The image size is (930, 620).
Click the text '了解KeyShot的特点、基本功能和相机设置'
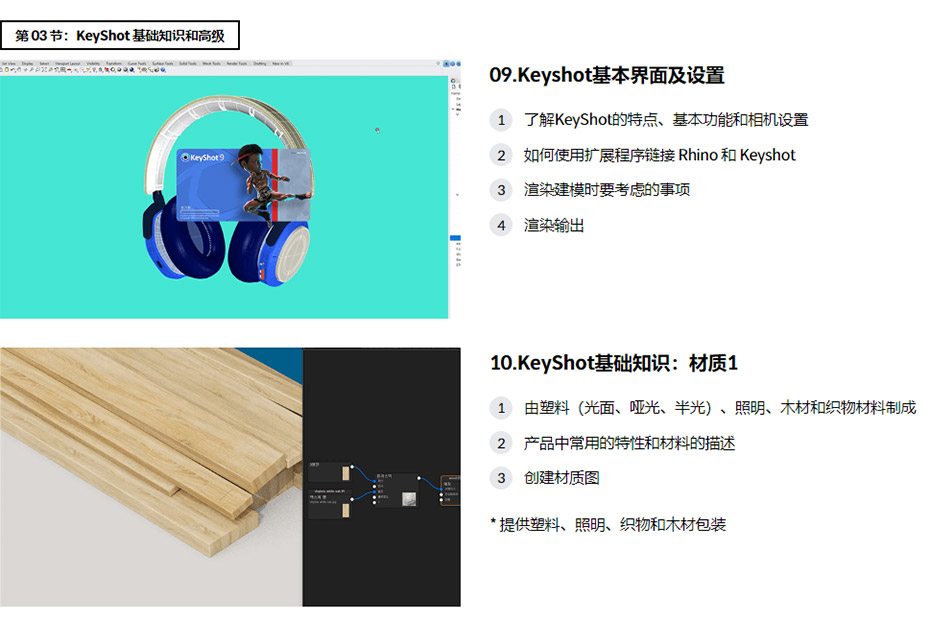click(666, 120)
